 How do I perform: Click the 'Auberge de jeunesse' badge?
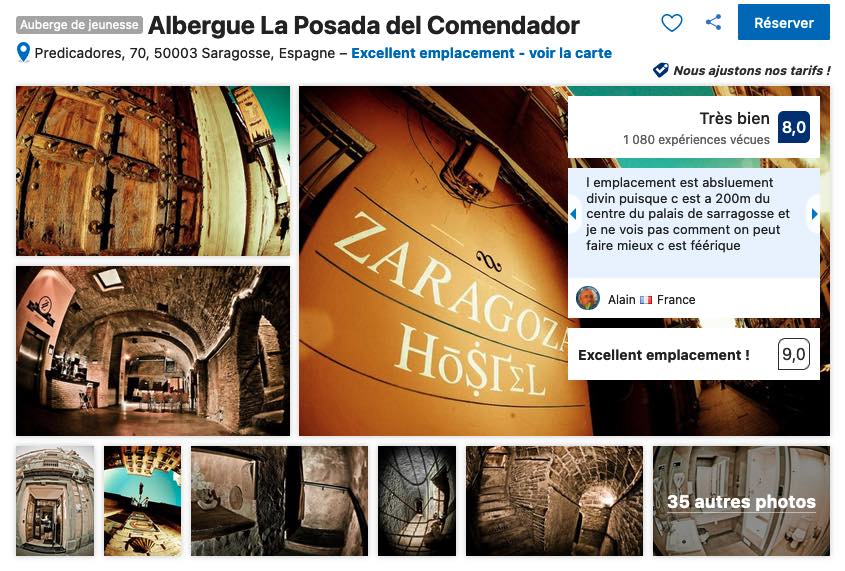coord(80,25)
